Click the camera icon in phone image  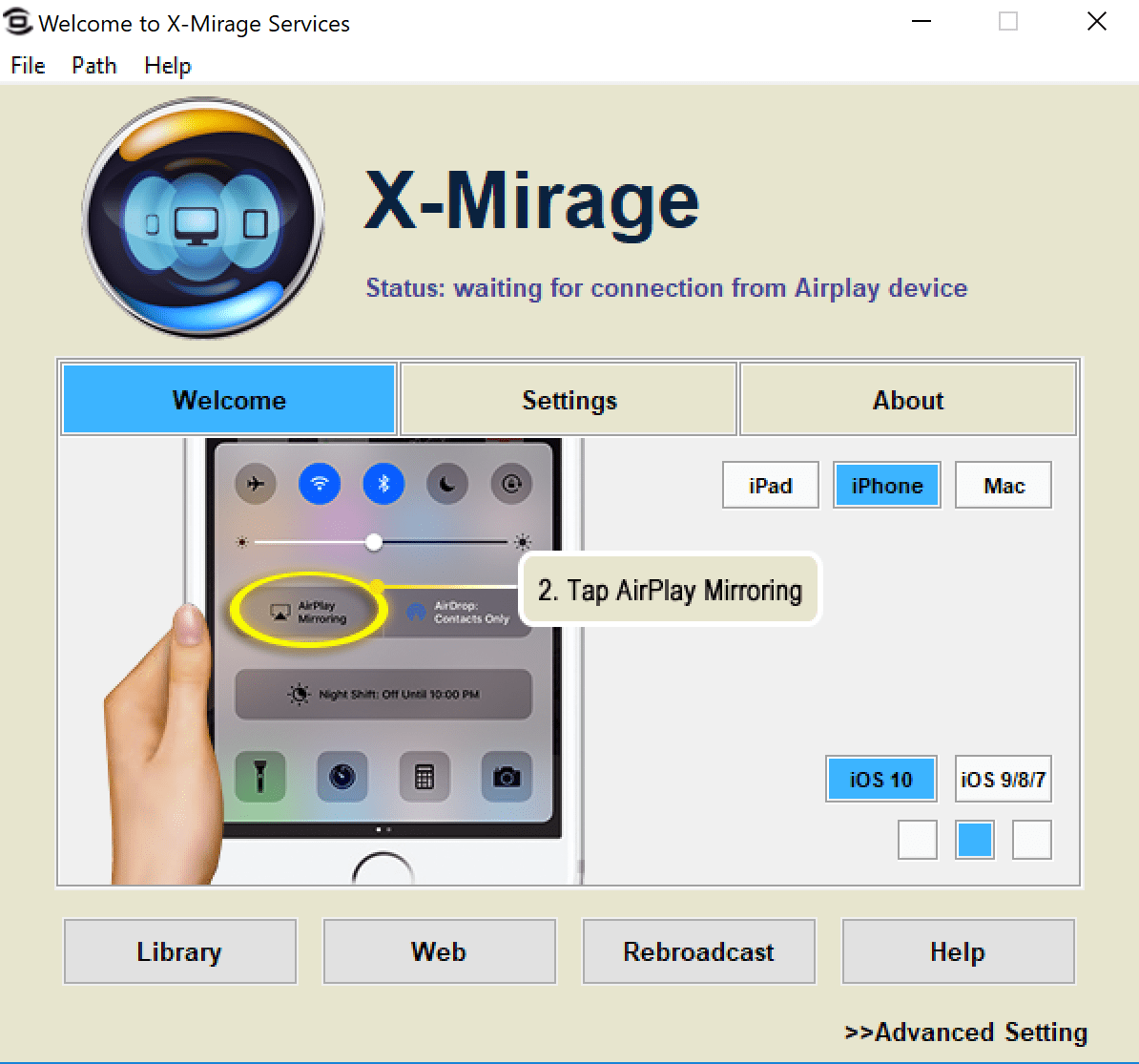pos(507,777)
